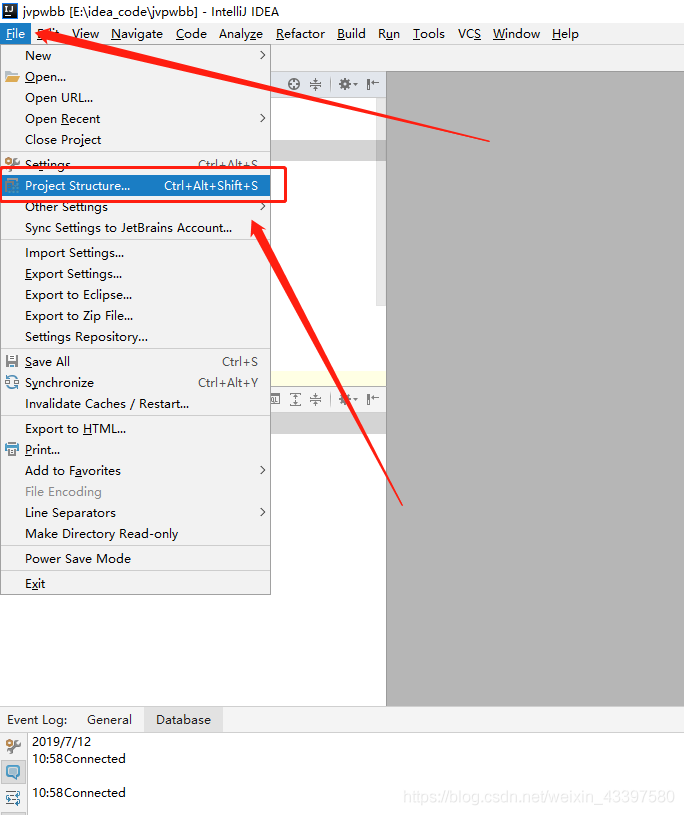This screenshot has width=684, height=815.
Task: Open Settings Repository... entry
Action: 136,337
